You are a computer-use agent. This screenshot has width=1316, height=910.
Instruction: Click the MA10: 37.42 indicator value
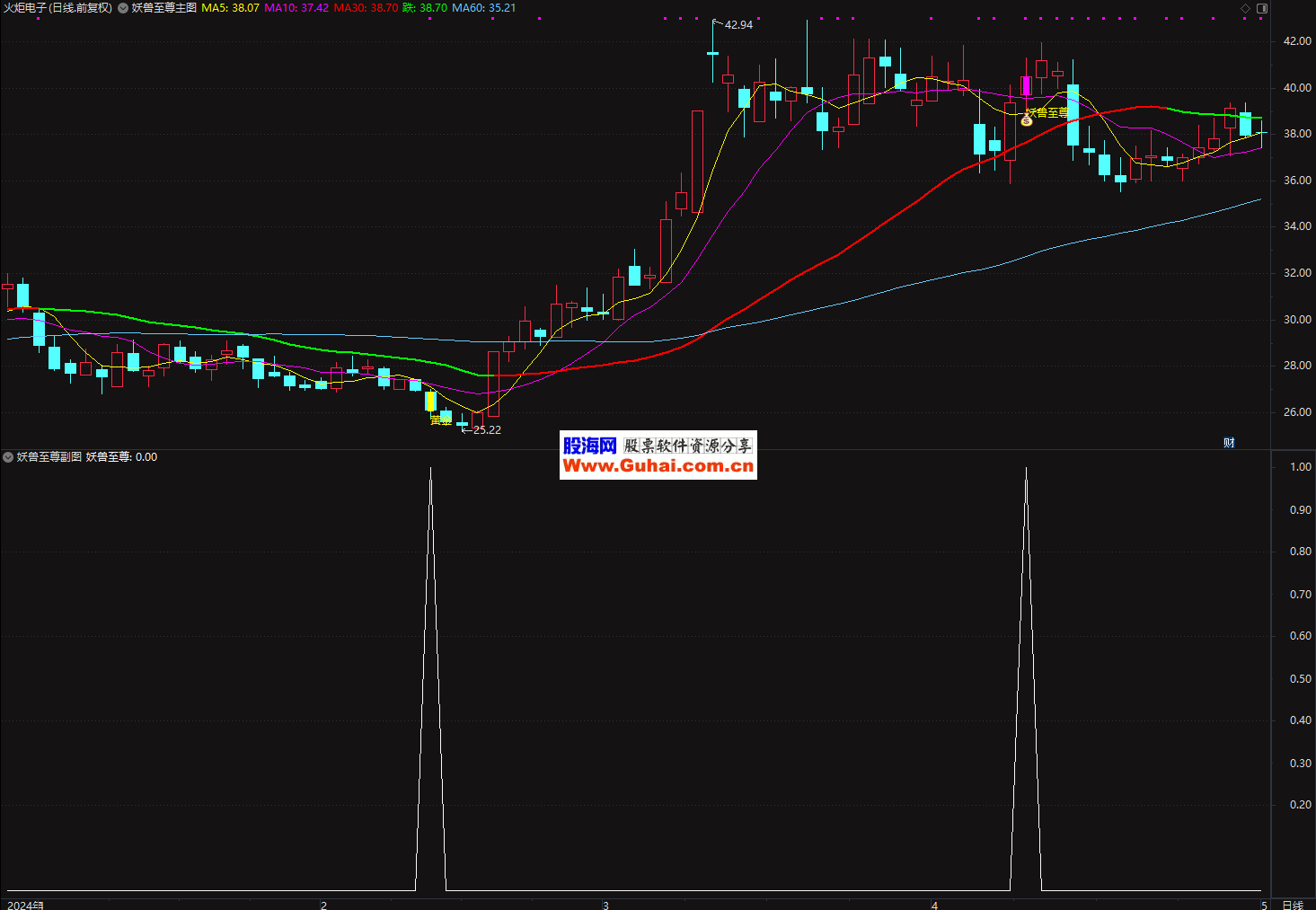click(x=296, y=7)
